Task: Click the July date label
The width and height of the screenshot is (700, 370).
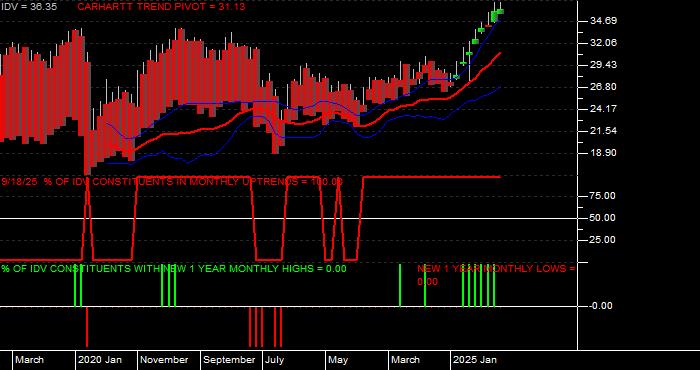Action: pos(275,360)
